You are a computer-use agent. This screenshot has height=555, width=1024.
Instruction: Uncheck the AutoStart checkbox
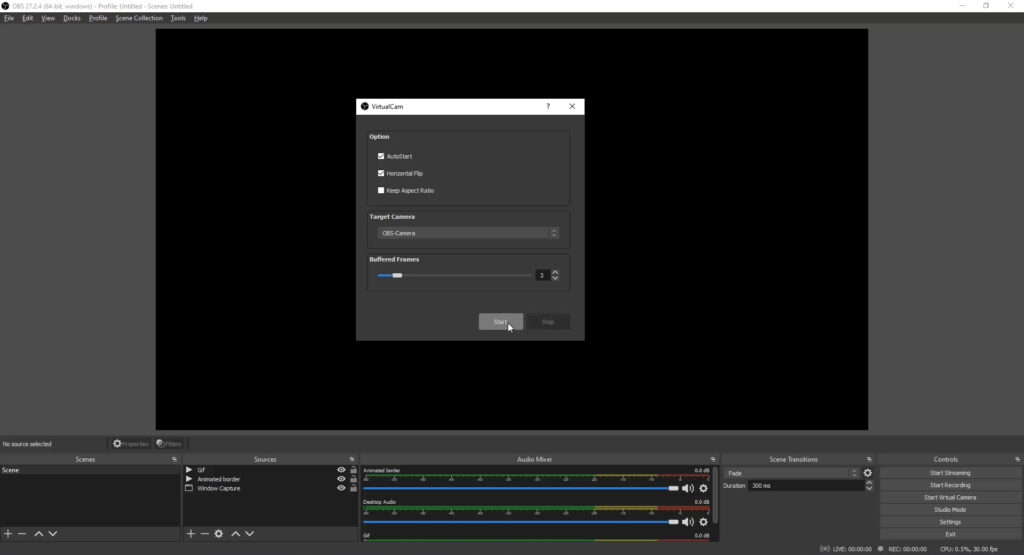(381, 157)
